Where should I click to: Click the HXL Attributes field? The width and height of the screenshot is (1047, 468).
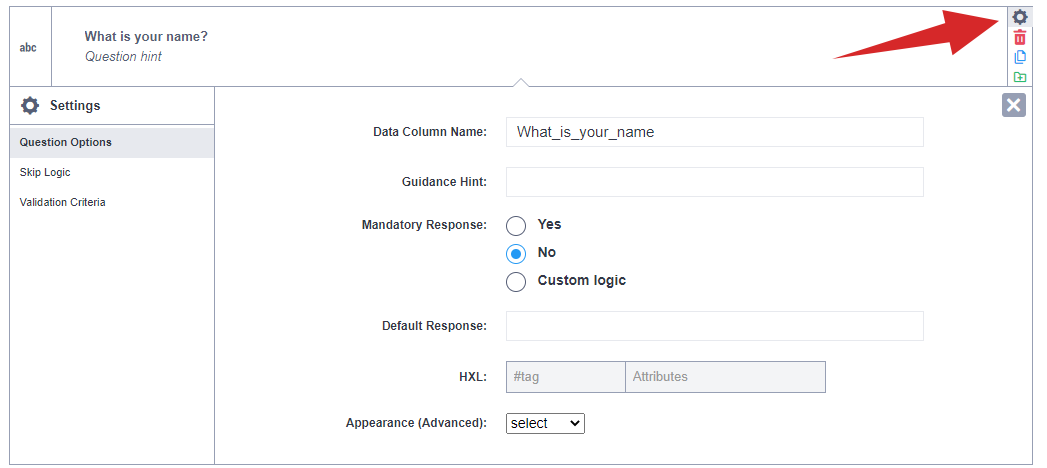pyautogui.click(x=725, y=377)
